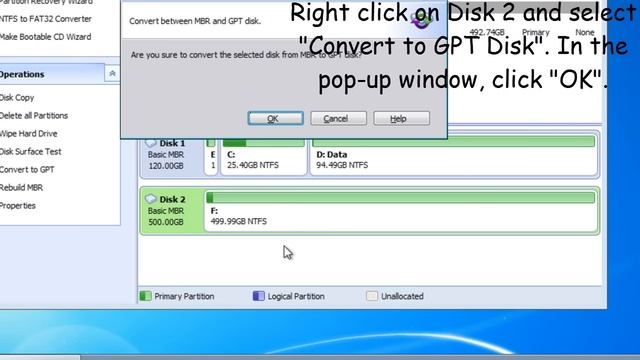Click the Operations panel header
Viewport: 640px width, 360px height.
(52, 74)
